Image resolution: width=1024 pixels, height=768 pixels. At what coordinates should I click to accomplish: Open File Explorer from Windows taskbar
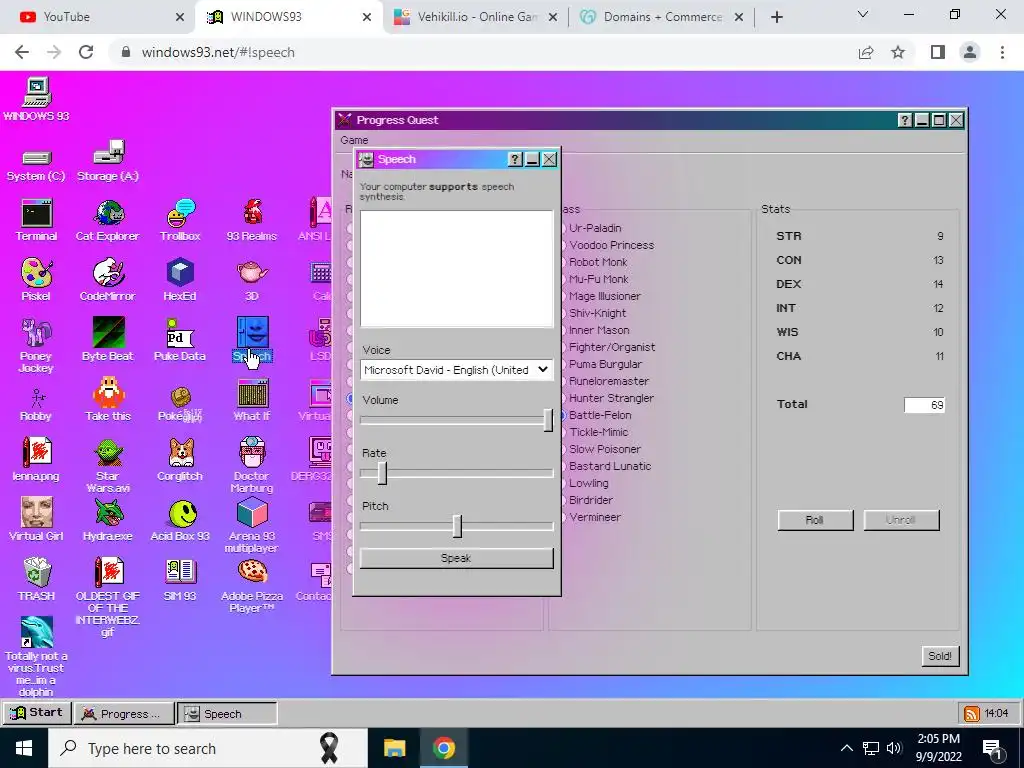point(394,748)
